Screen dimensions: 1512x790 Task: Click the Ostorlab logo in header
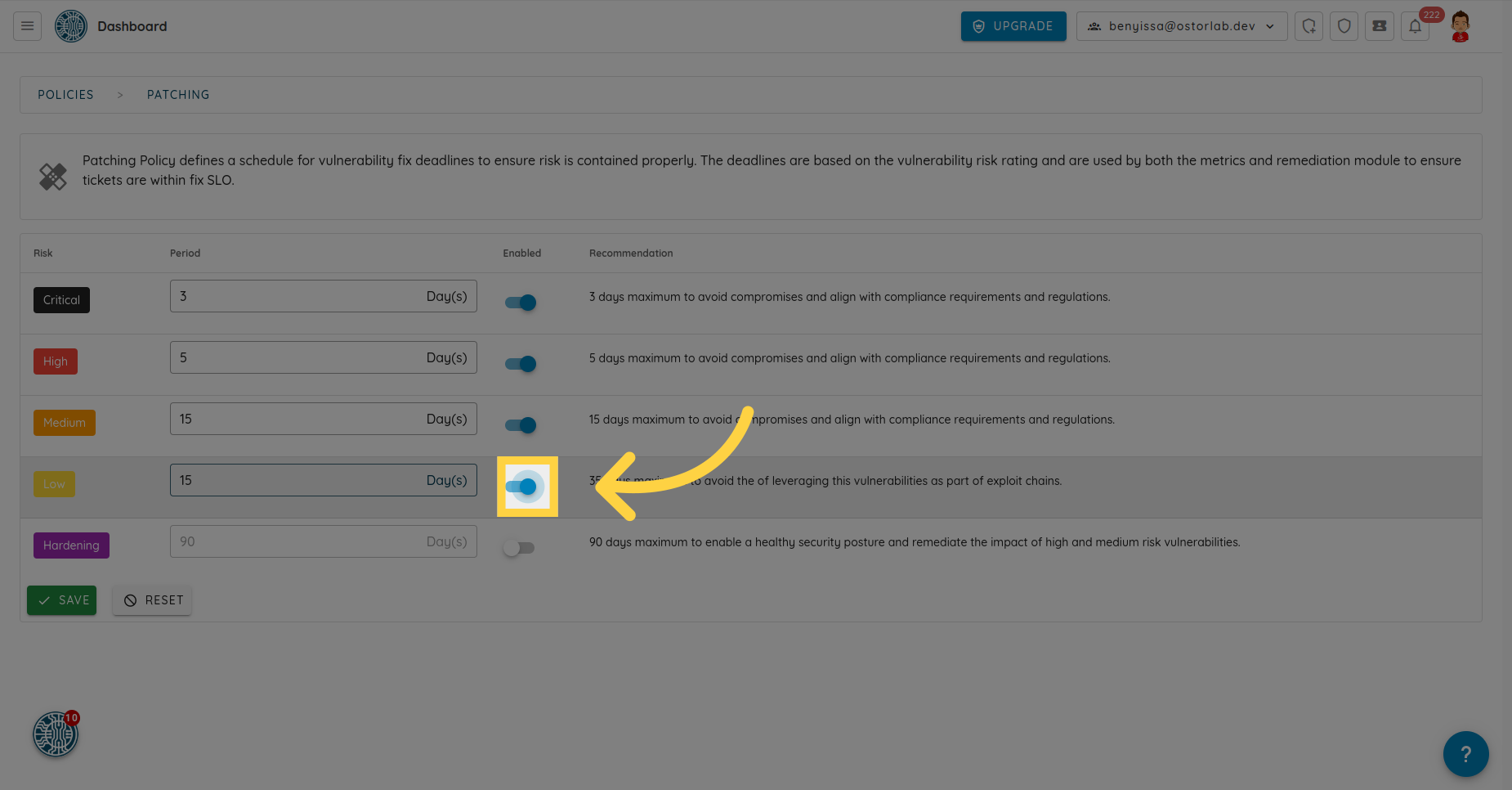(x=71, y=26)
